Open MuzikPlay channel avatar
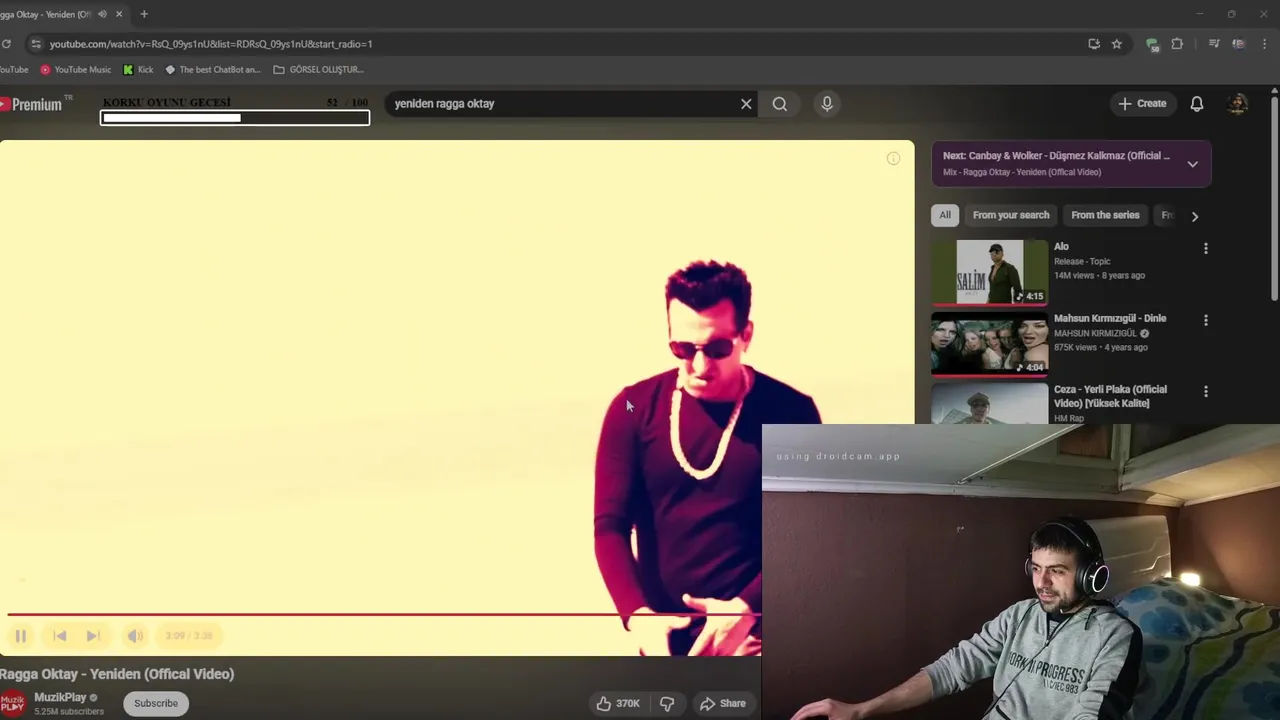The image size is (1280, 720). coord(12,703)
